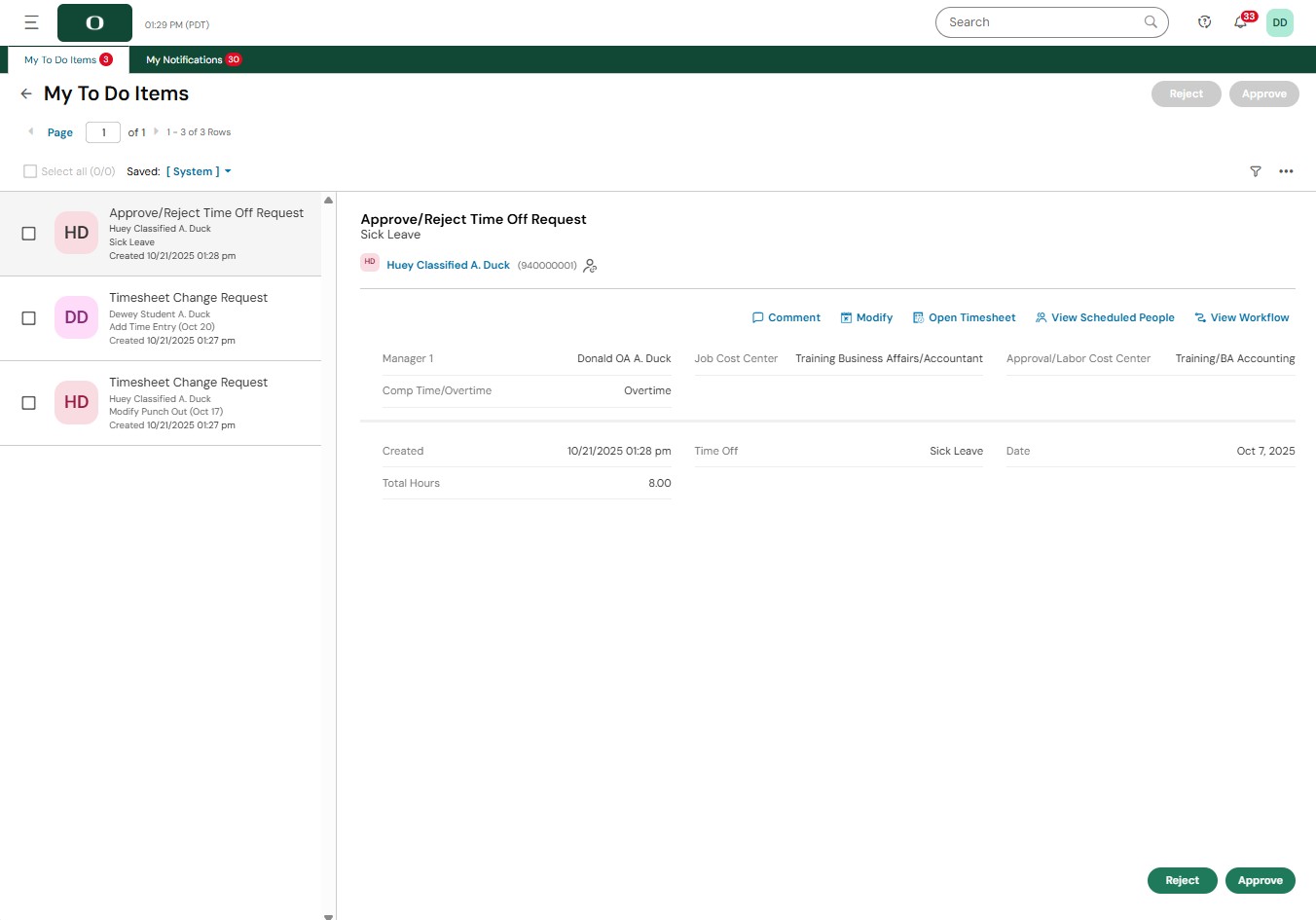Select 'Add Time Entry (Oct 20)' list row text
Image resolution: width=1316 pixels, height=920 pixels.
coord(162,327)
